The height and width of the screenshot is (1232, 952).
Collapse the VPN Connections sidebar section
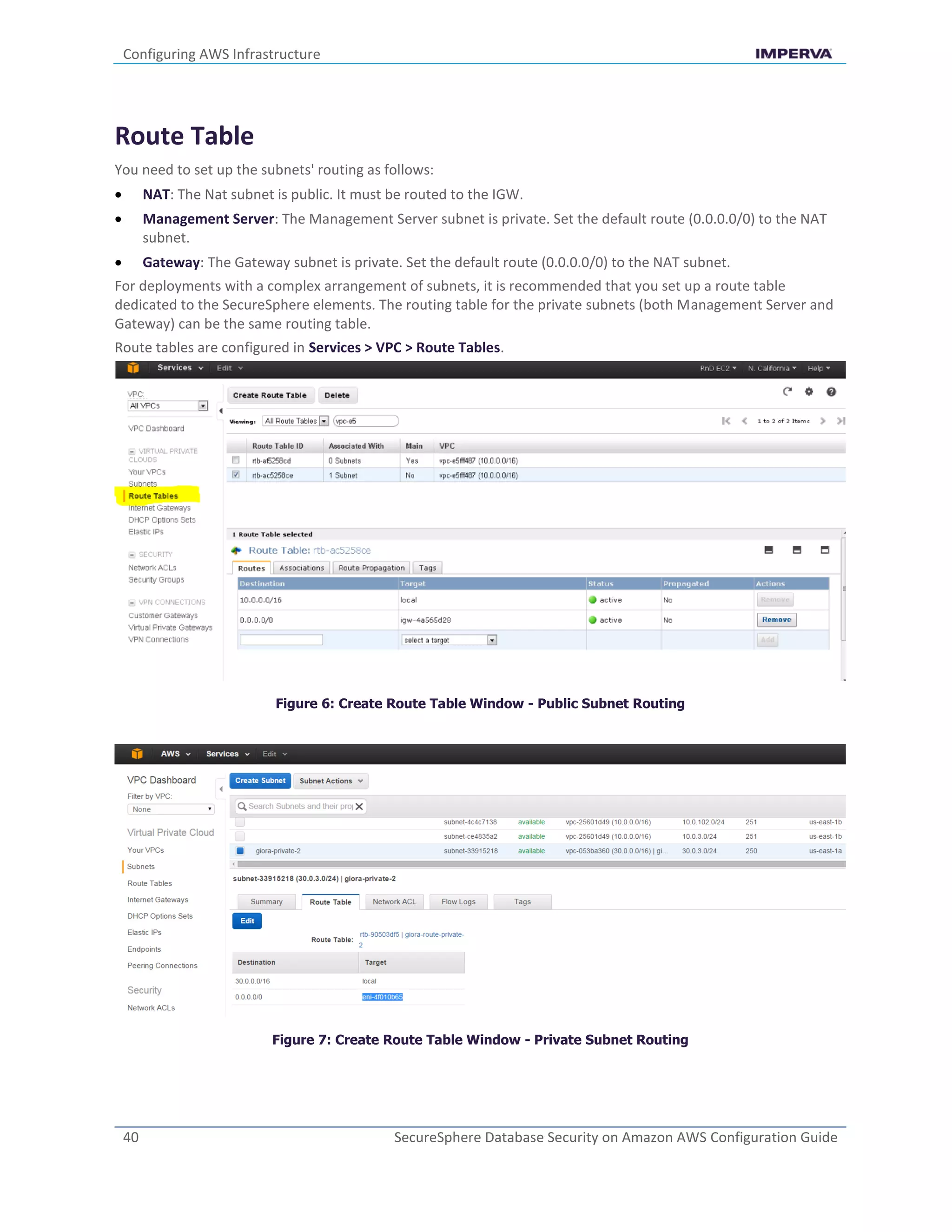click(x=132, y=603)
